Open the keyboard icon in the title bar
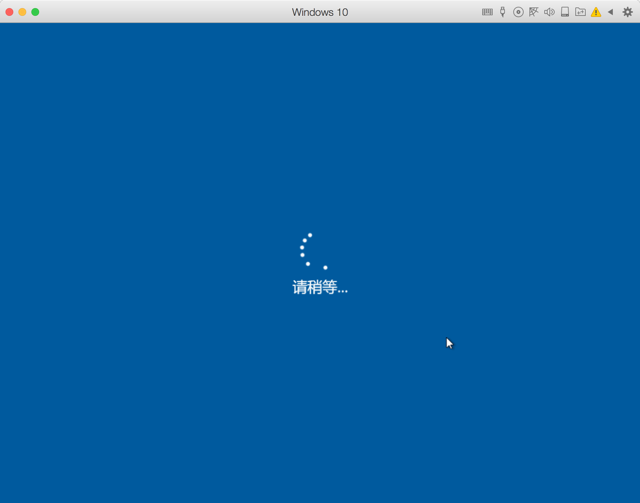Viewport: 640px width, 503px height. [x=487, y=12]
